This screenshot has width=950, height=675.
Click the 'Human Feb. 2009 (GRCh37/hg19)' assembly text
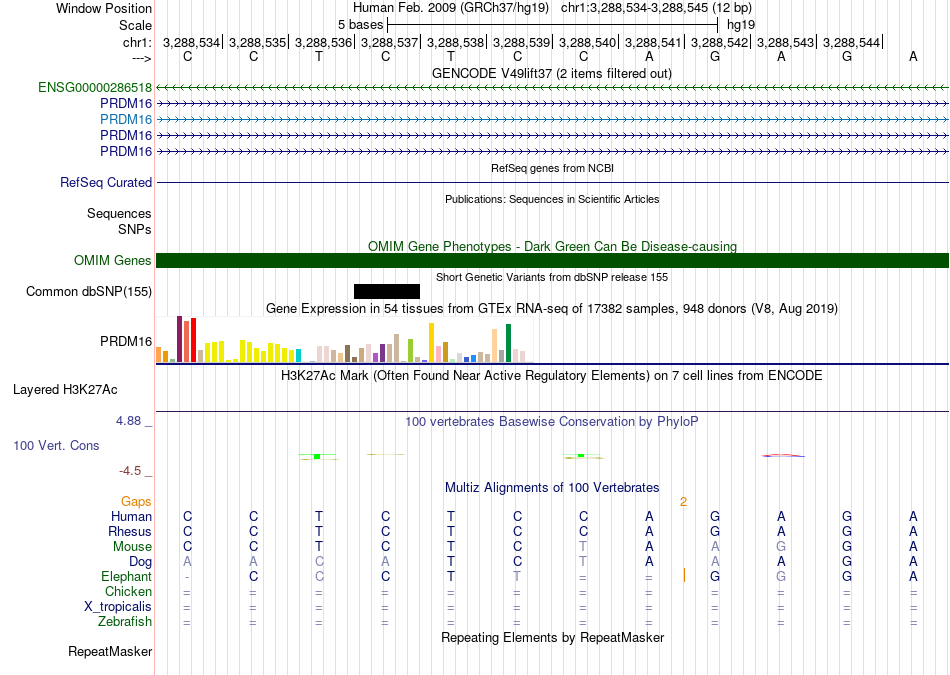pyautogui.click(x=451, y=8)
